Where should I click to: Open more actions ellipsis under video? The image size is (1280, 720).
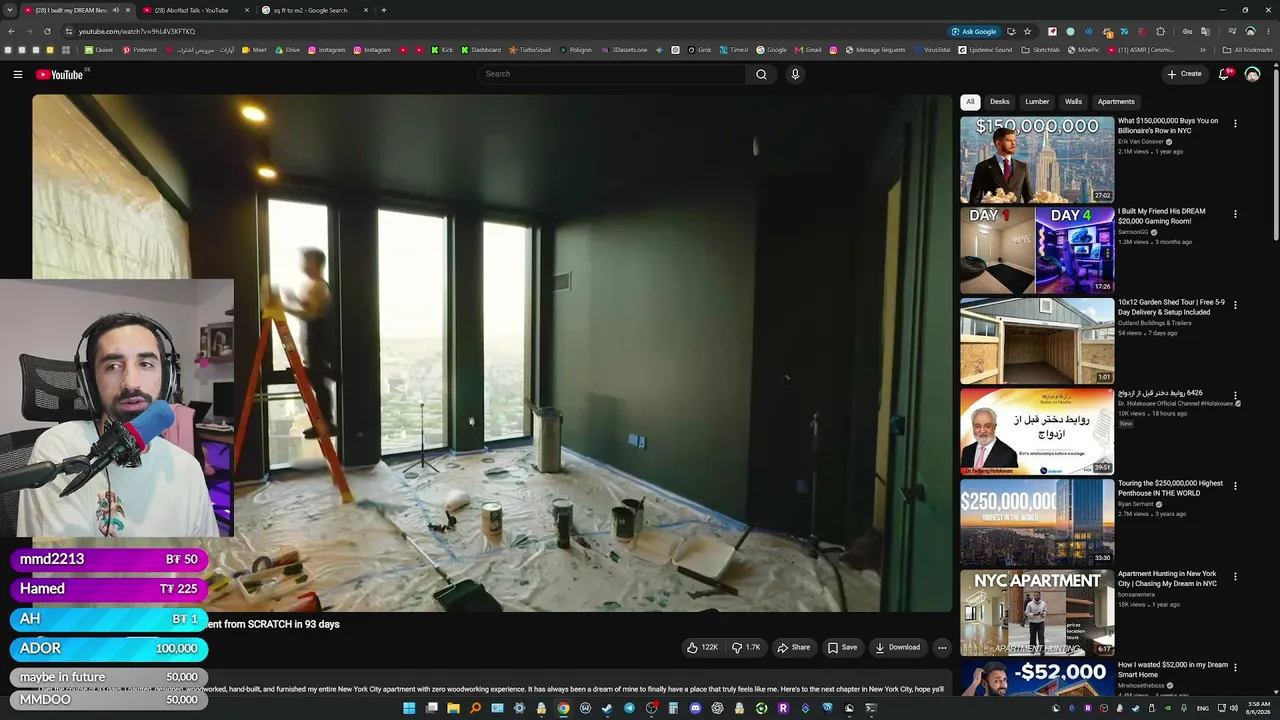[942, 647]
